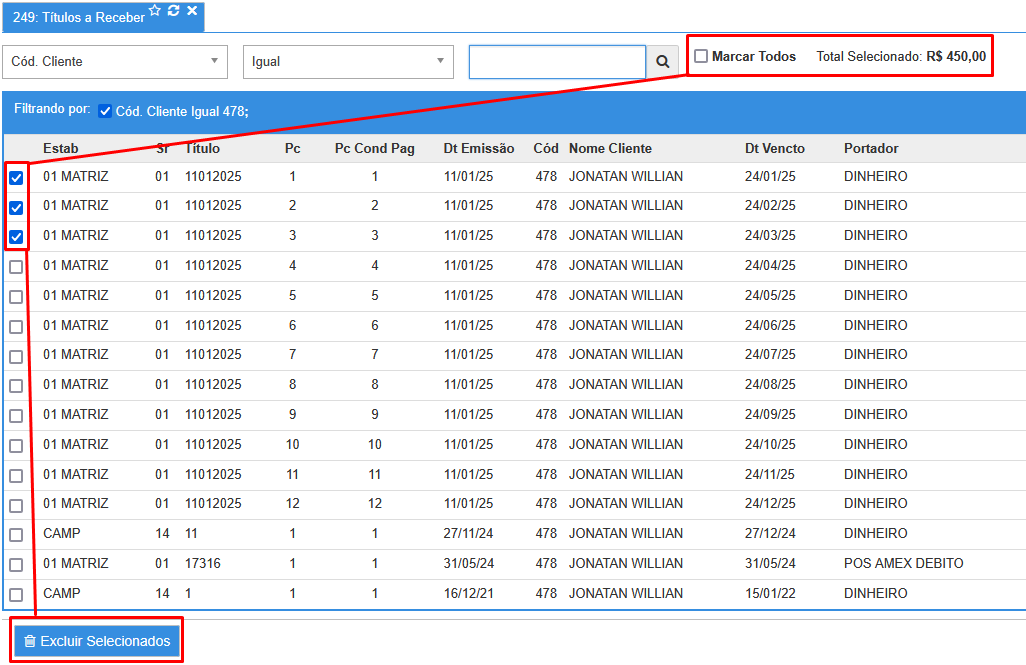The image size is (1026, 665).
Task: Click the Dt Vencto column header
Action: click(775, 149)
